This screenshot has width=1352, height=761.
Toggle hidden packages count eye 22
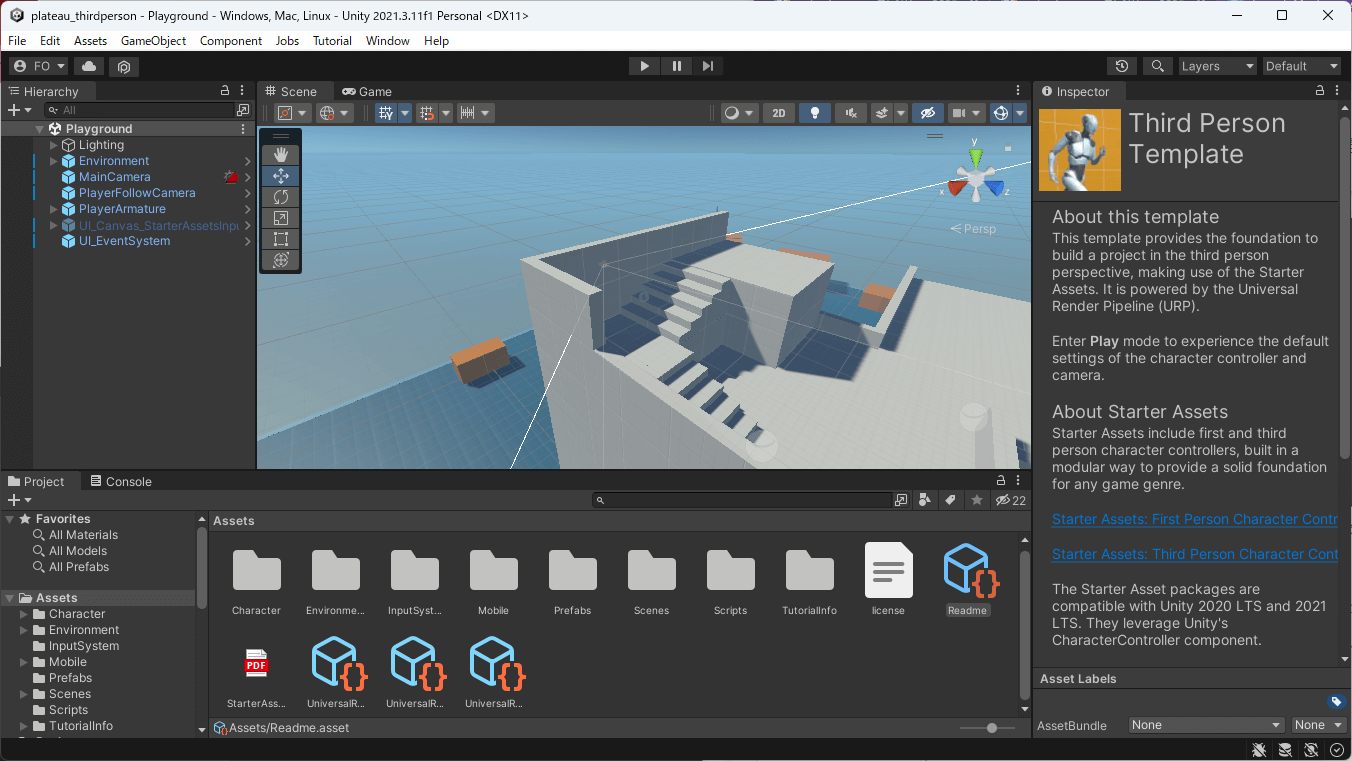1011,500
